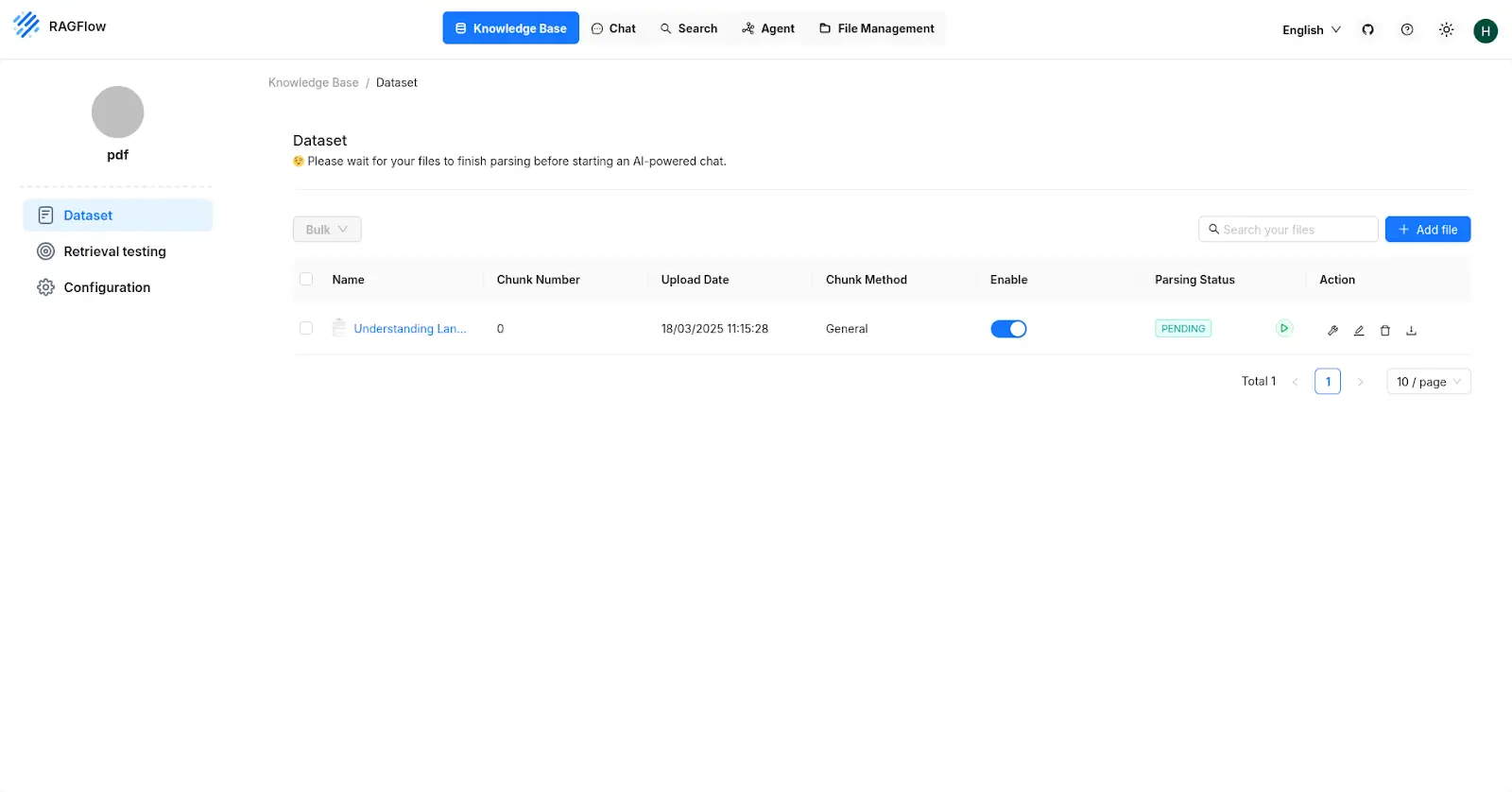Click the pdf knowledge base avatar
Image resolution: width=1512 pixels, height=792 pixels.
point(117,112)
